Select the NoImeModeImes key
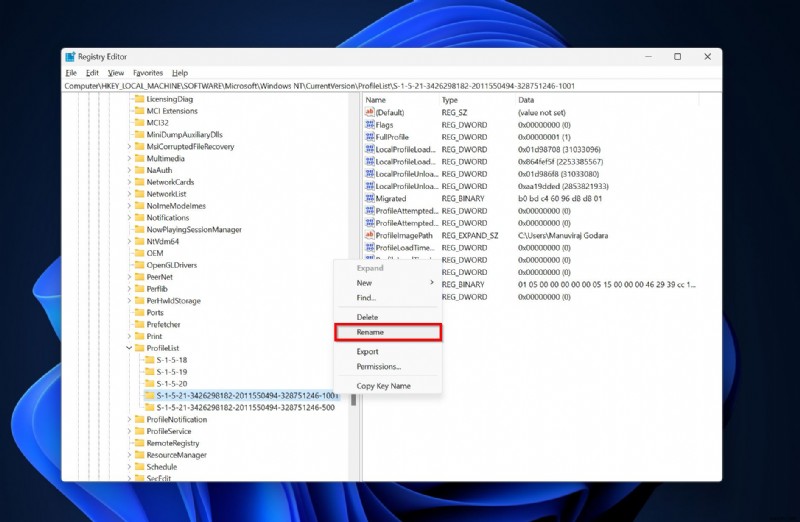 point(176,206)
